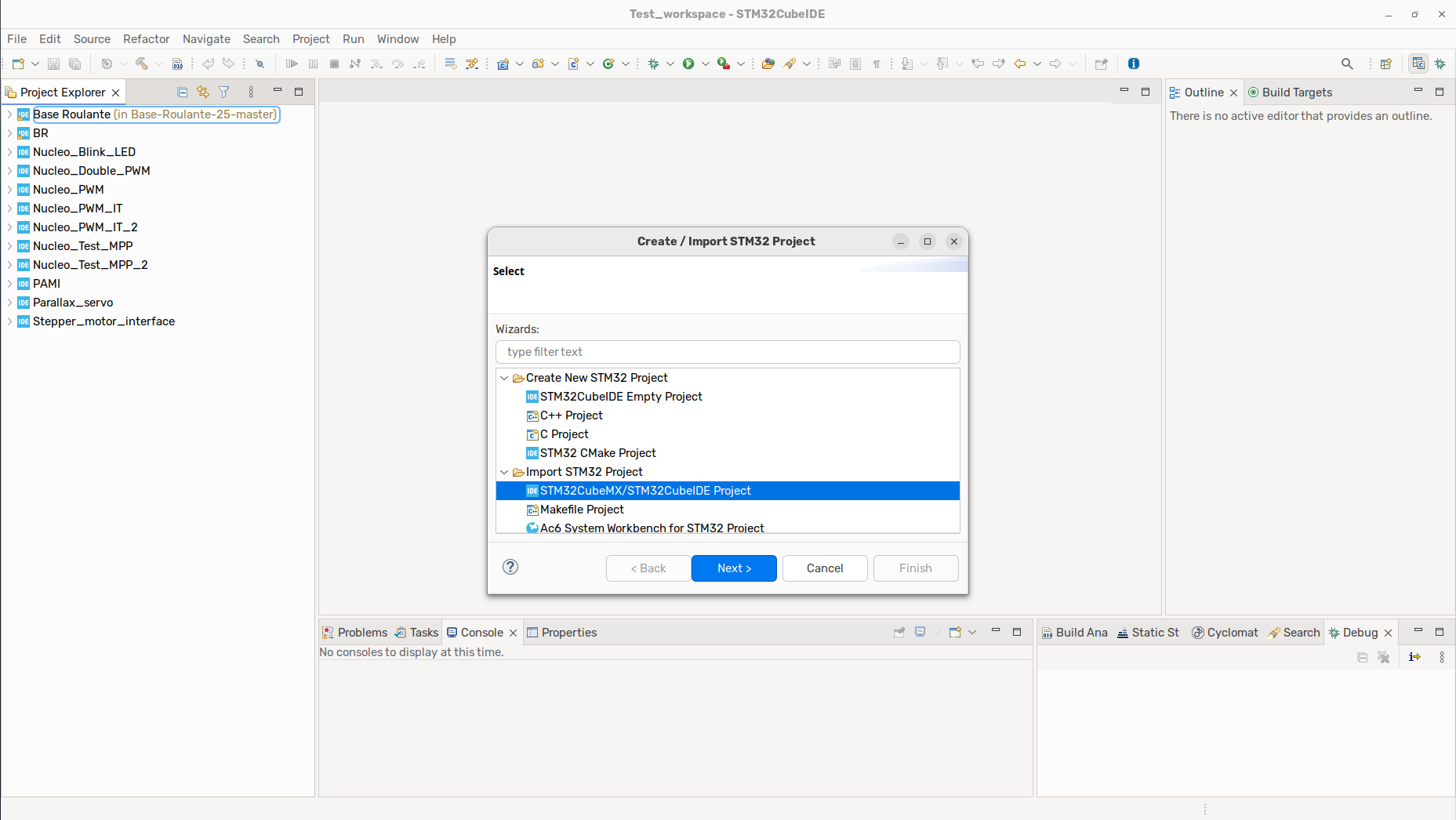Click the New C source file icon
The width and height of the screenshot is (1456, 820).
pos(573,63)
